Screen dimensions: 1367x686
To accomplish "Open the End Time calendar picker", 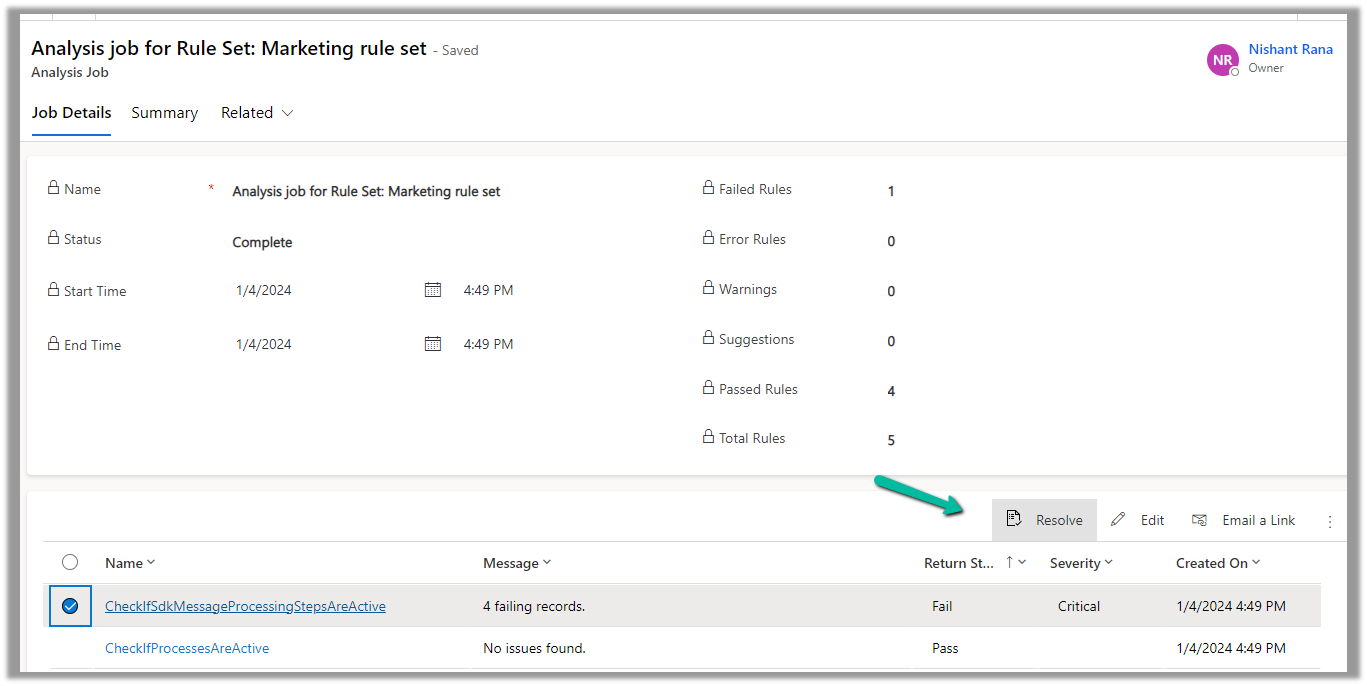I will coord(432,344).
